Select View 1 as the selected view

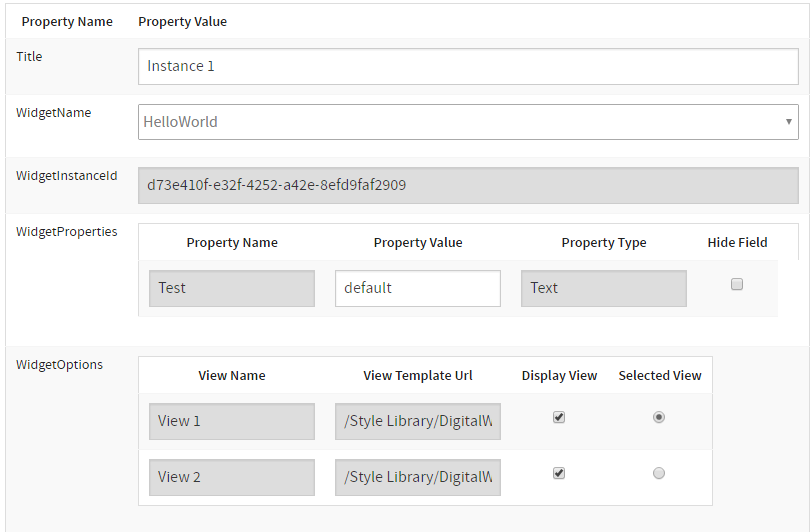click(x=659, y=418)
